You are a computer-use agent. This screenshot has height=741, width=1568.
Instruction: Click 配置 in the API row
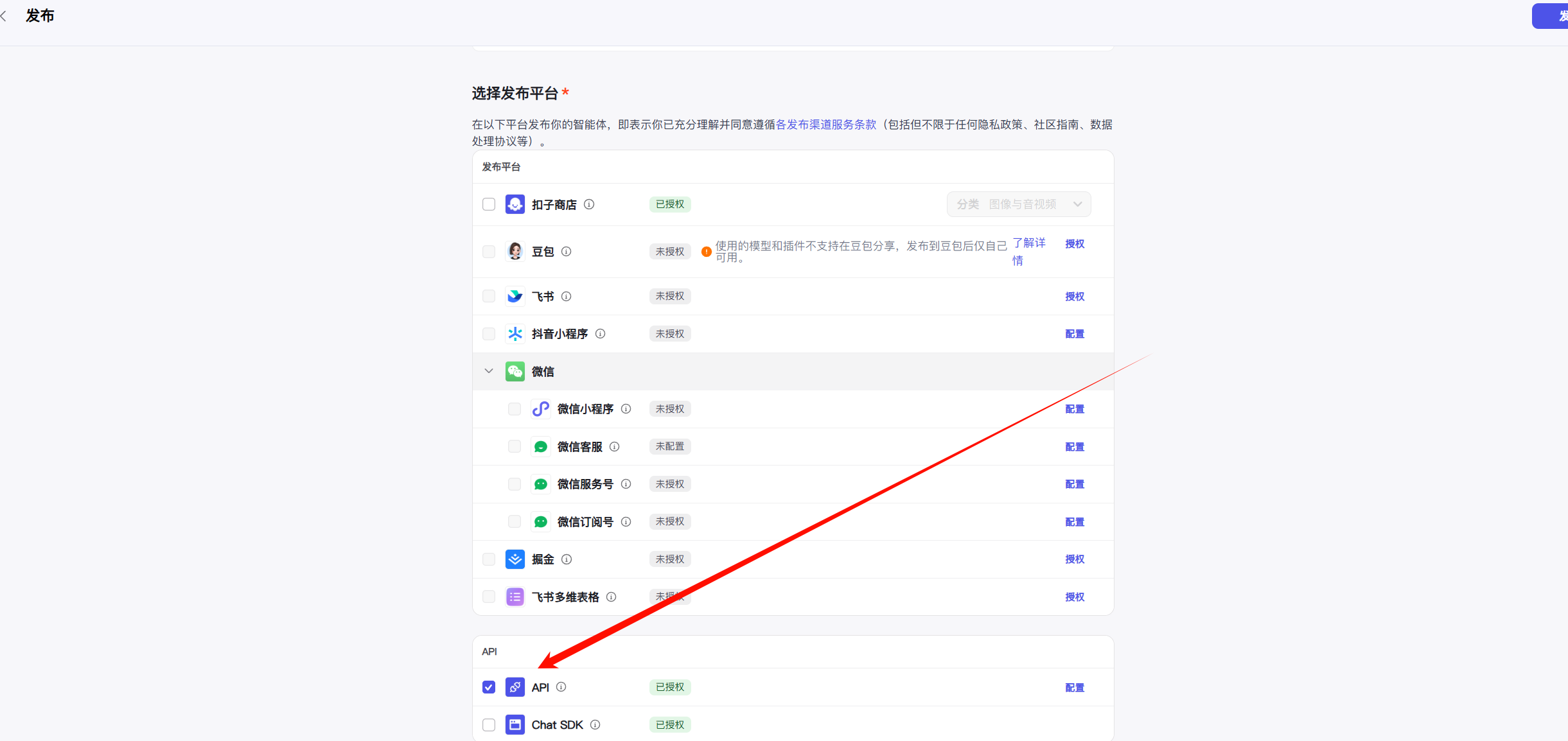pyautogui.click(x=1075, y=688)
